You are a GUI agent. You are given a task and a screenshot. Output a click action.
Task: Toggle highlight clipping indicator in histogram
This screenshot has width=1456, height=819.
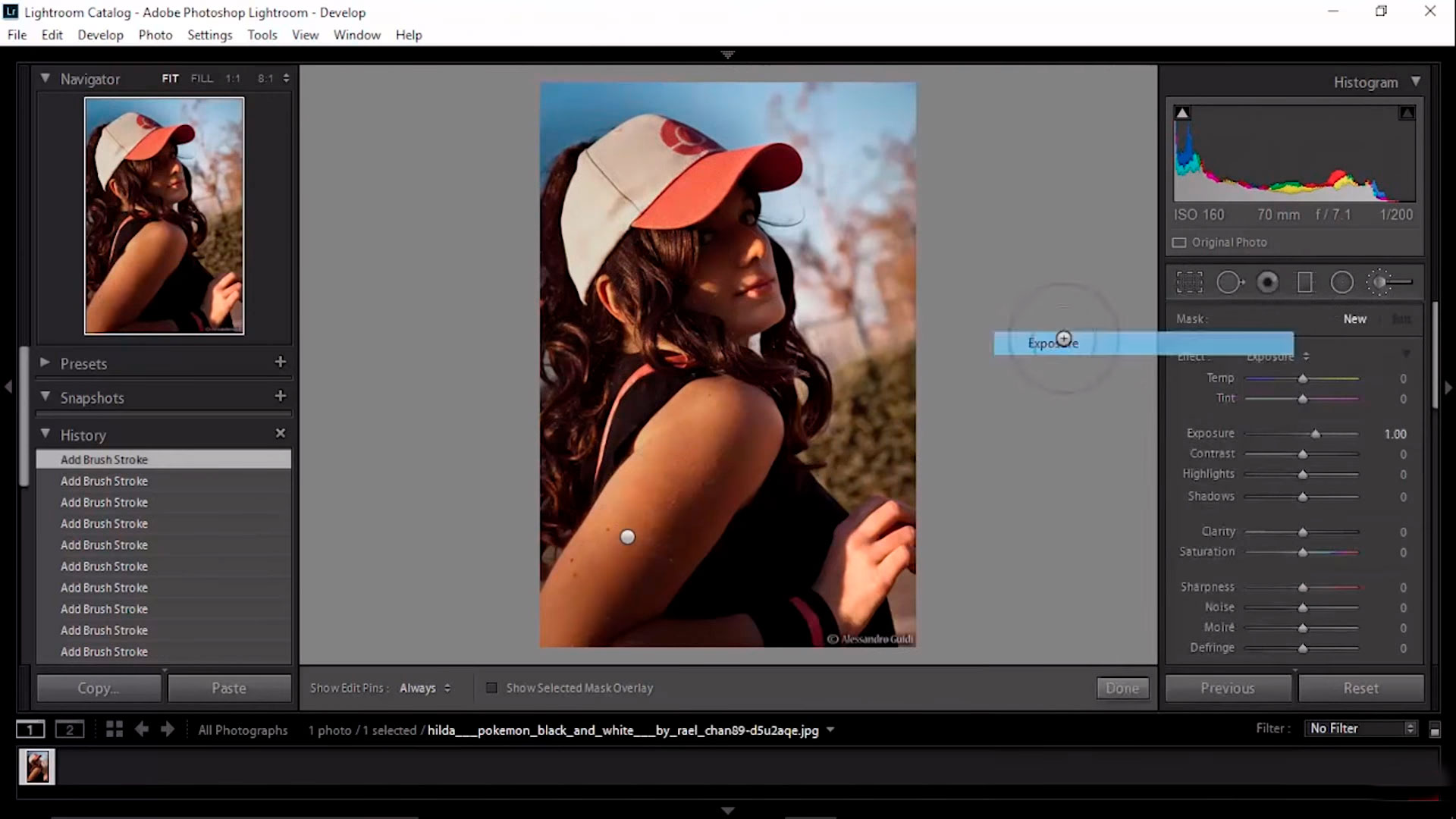click(x=1407, y=113)
